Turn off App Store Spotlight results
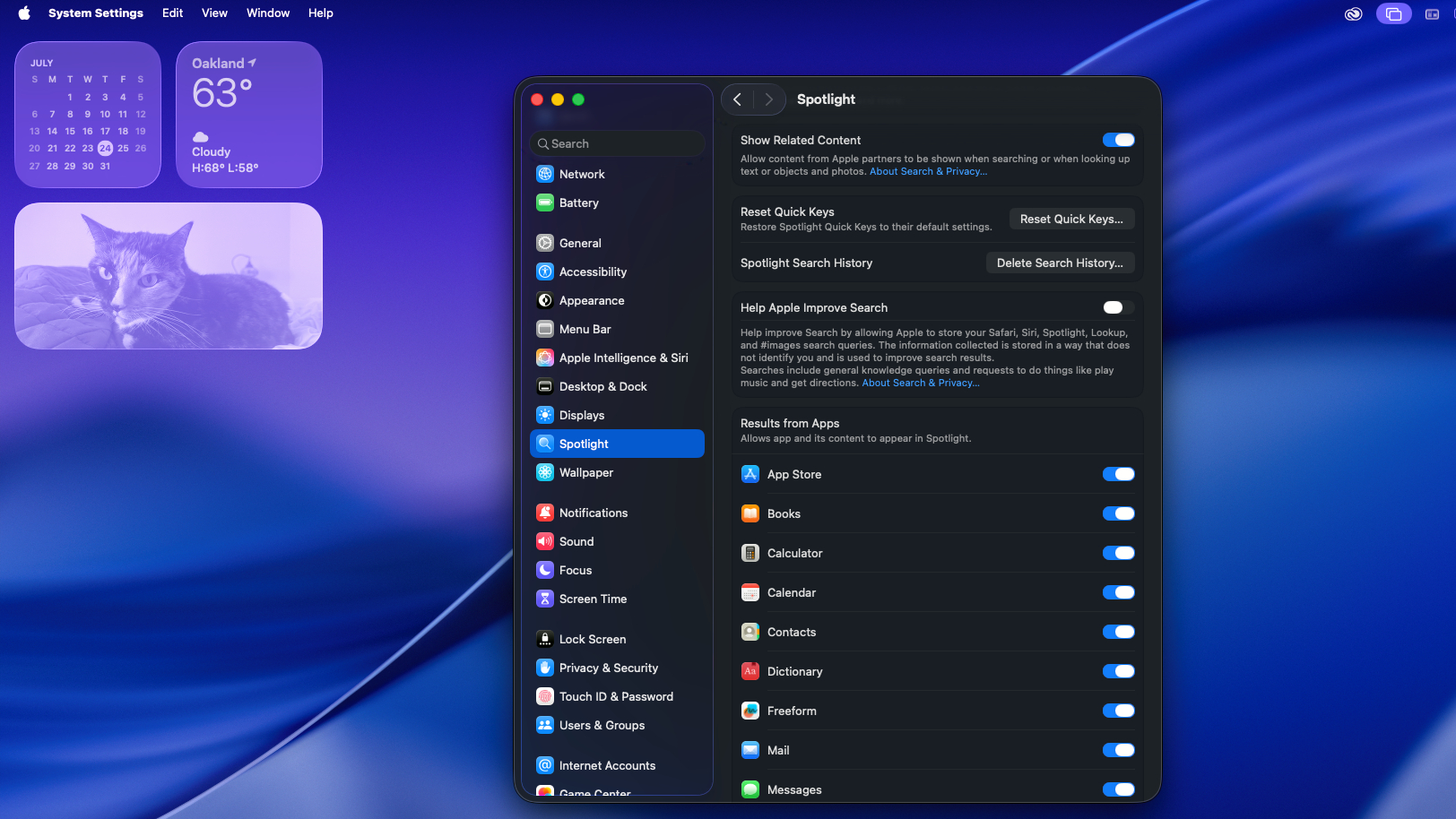The height and width of the screenshot is (819, 1456). pyautogui.click(x=1118, y=474)
